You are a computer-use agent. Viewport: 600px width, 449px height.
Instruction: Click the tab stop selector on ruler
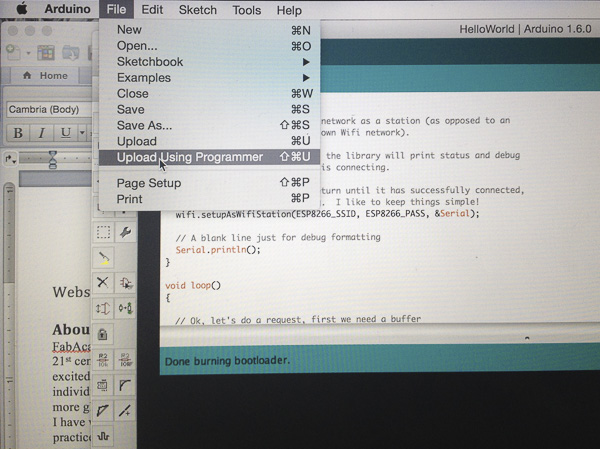pyautogui.click(x=10, y=159)
